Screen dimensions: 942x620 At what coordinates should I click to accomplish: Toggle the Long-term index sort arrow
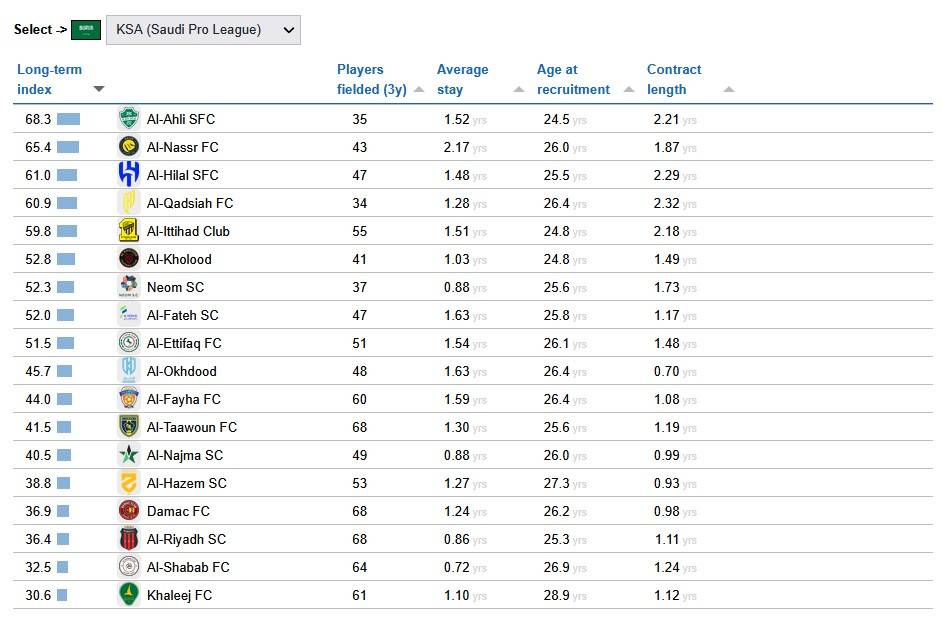(98, 89)
